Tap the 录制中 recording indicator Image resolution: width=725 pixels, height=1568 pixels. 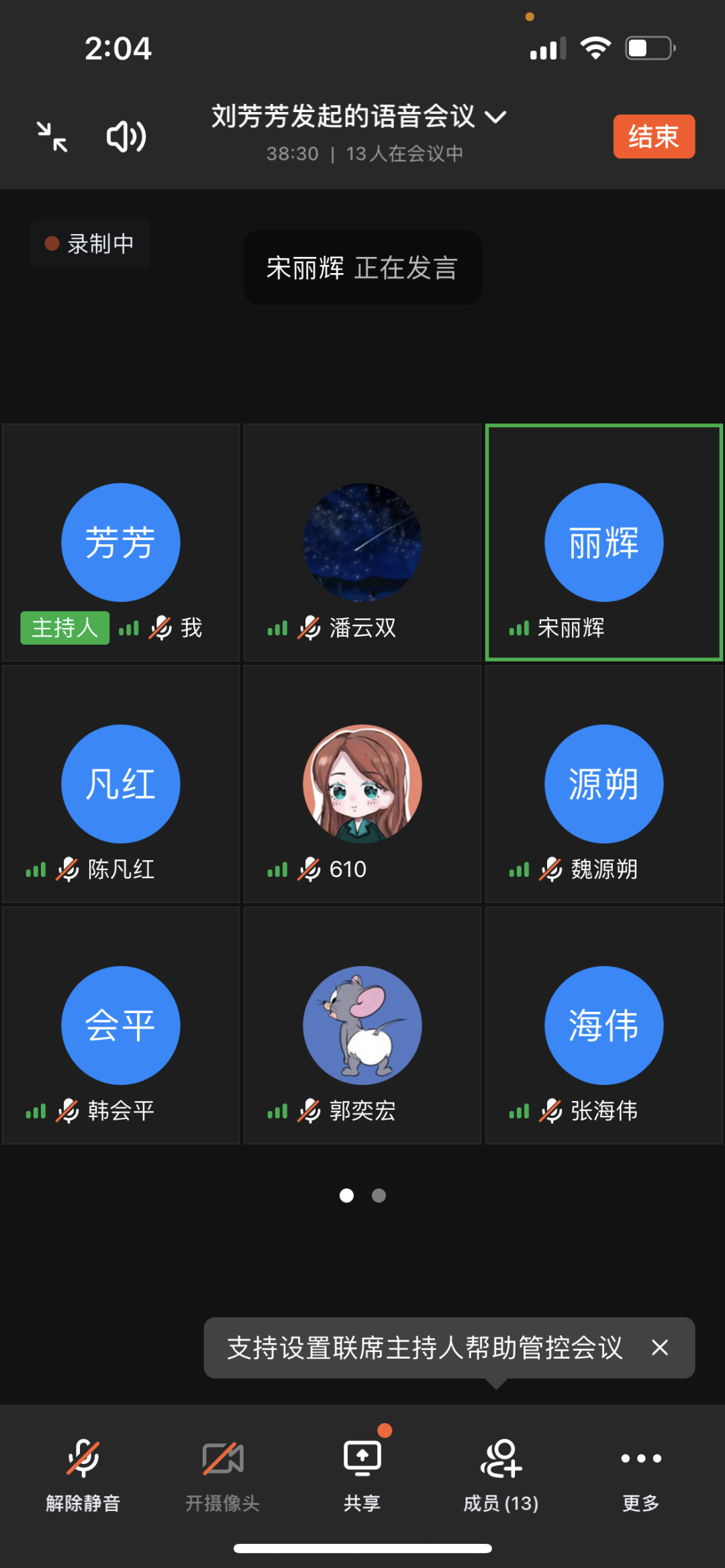point(90,244)
